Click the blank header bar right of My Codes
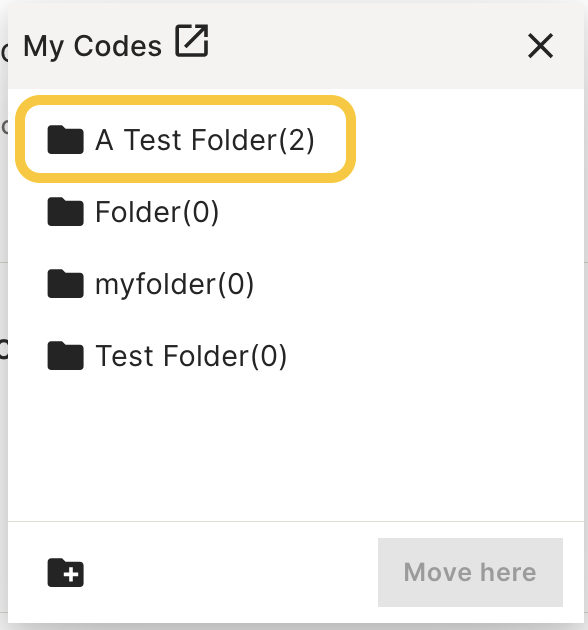Image resolution: width=588 pixels, height=630 pixels. (x=366, y=46)
